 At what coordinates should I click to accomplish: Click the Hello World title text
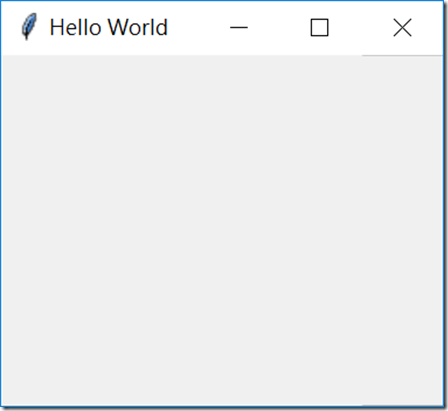pos(109,27)
